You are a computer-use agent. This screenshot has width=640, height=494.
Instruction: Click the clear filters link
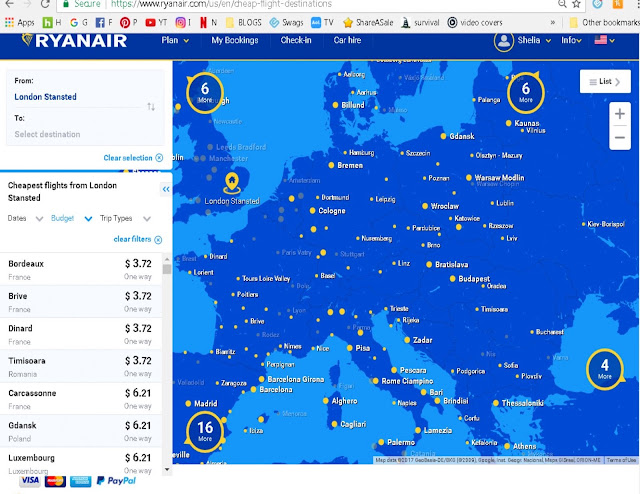(138, 239)
